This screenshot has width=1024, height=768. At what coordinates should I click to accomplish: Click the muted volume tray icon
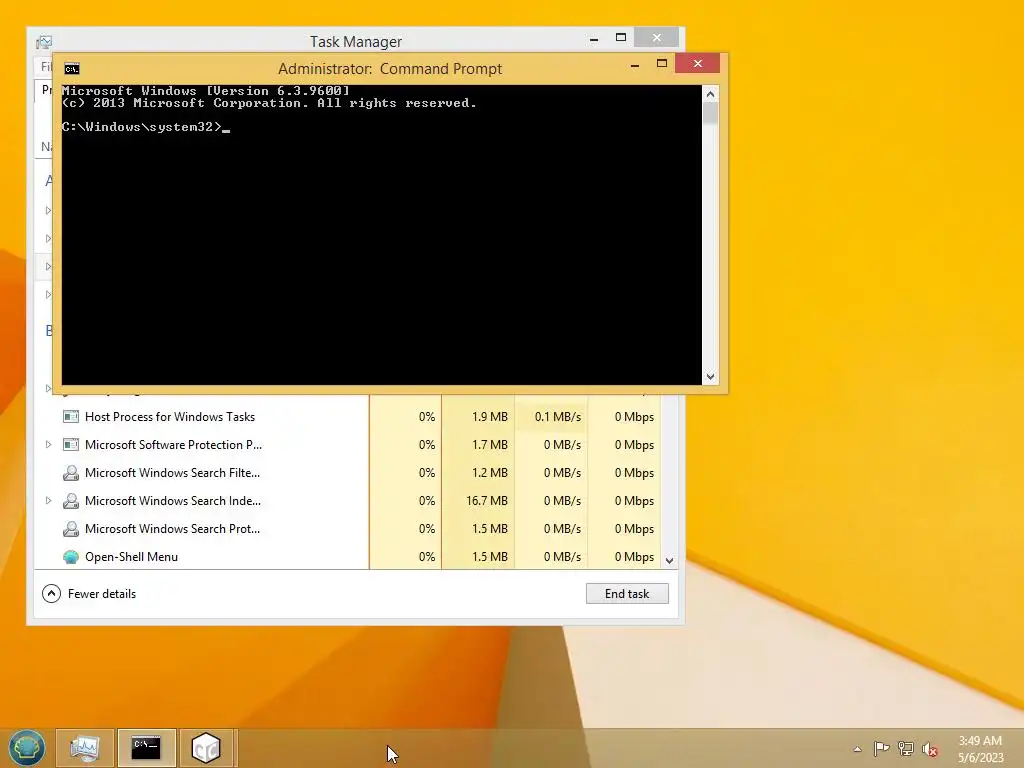point(930,749)
